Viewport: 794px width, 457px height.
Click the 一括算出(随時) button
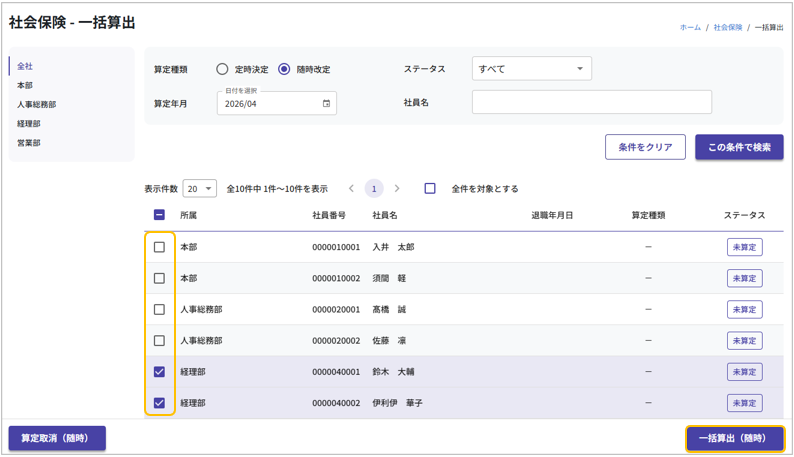click(734, 438)
